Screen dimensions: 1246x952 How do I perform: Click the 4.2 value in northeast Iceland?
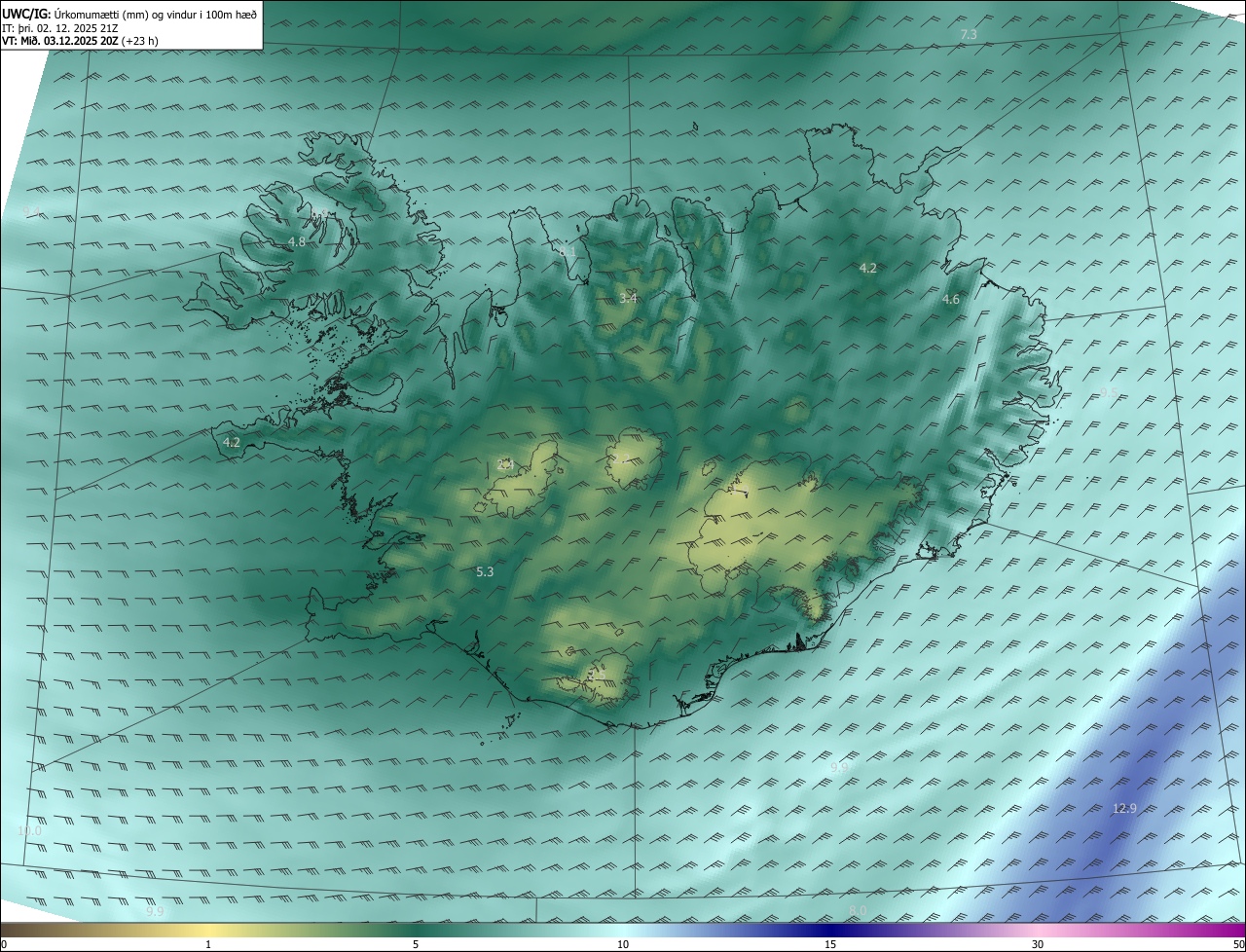click(868, 268)
